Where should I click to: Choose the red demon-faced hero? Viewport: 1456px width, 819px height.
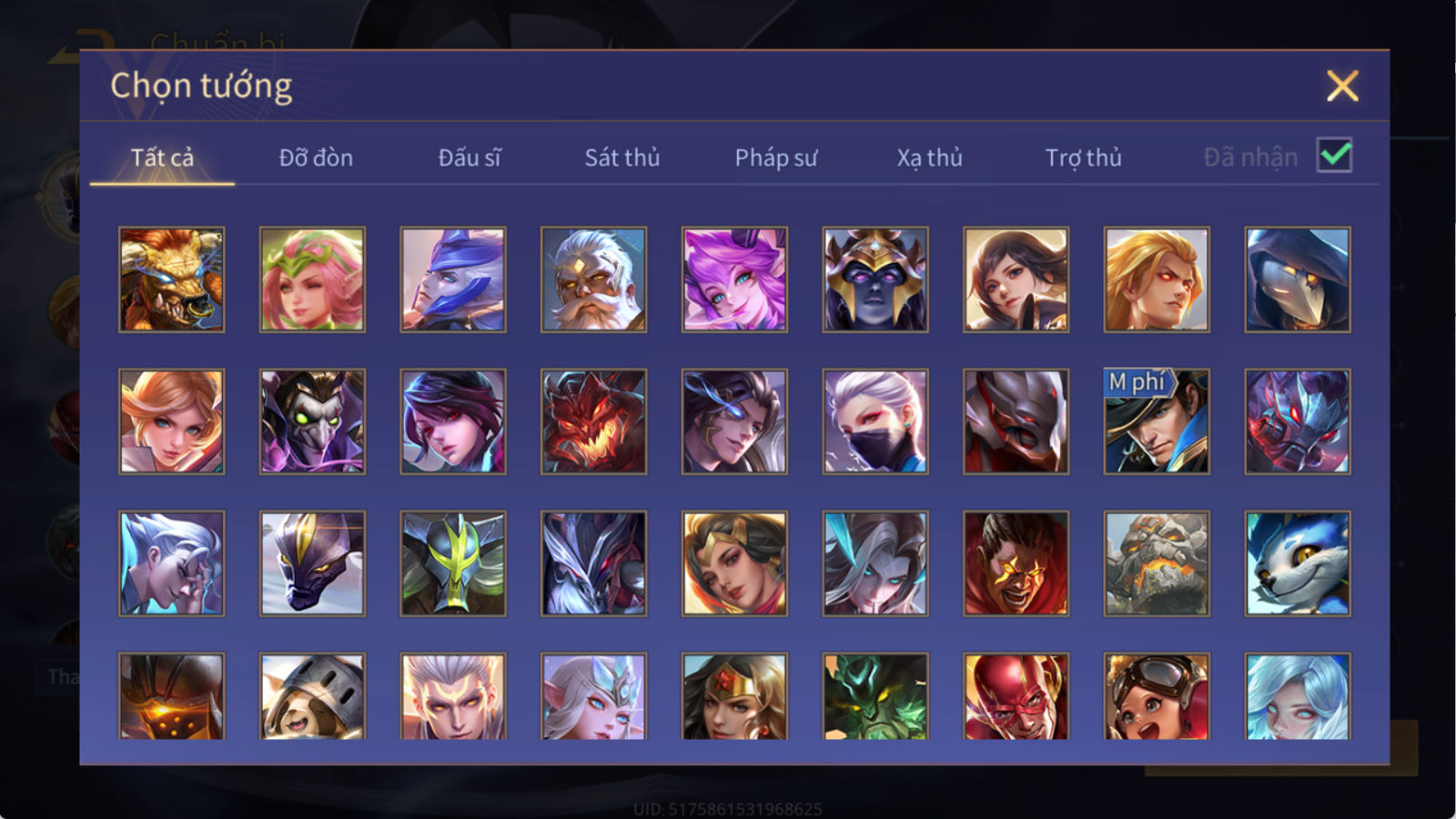[593, 421]
